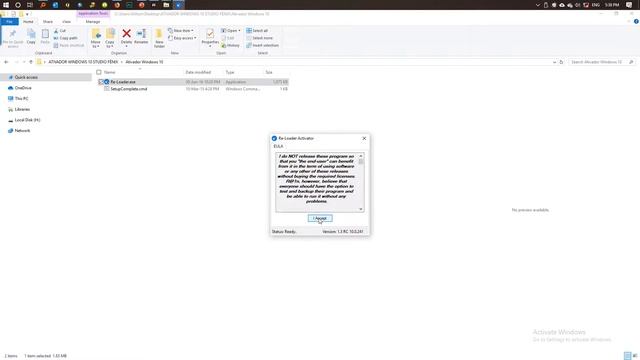Click the EULA scrollbar down arrow
640x360 pixels.
361,209
